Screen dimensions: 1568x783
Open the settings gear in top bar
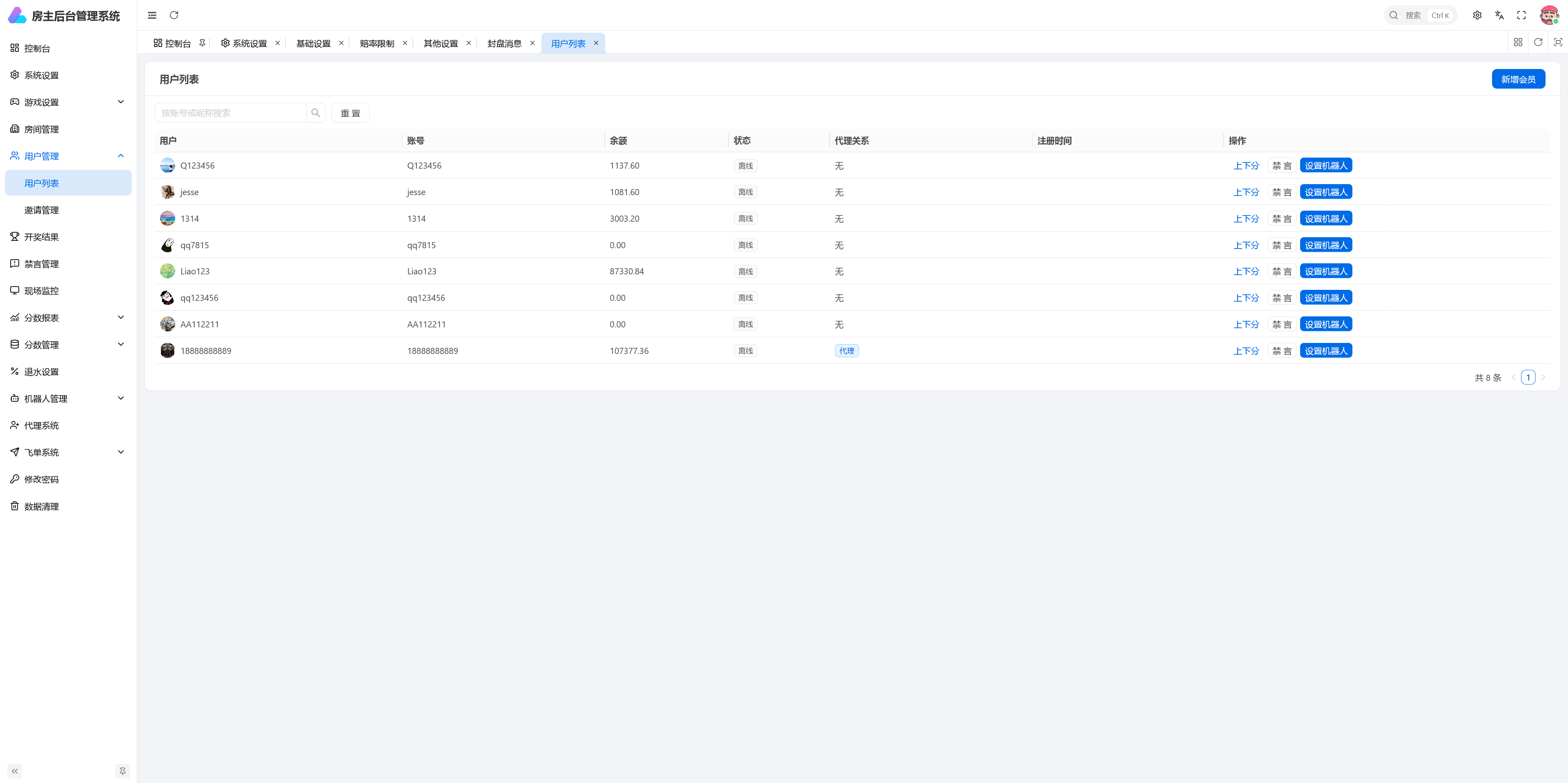pyautogui.click(x=1477, y=15)
